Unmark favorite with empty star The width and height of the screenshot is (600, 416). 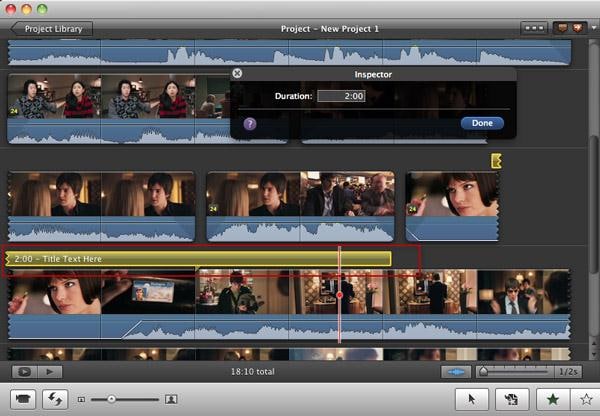point(585,399)
